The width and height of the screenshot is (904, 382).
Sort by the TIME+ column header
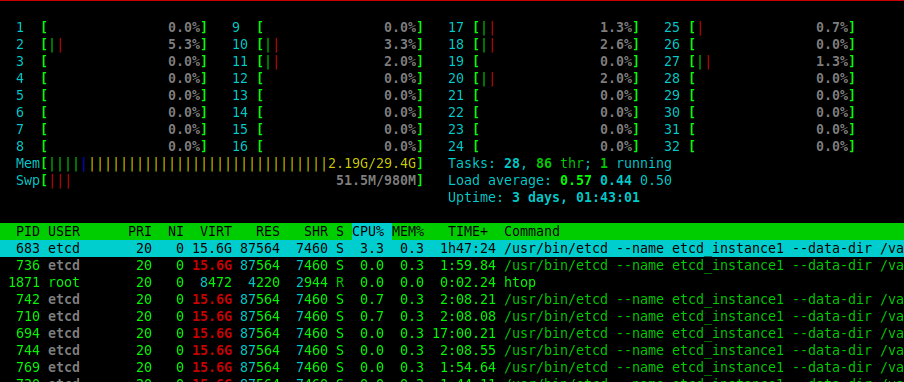click(468, 232)
